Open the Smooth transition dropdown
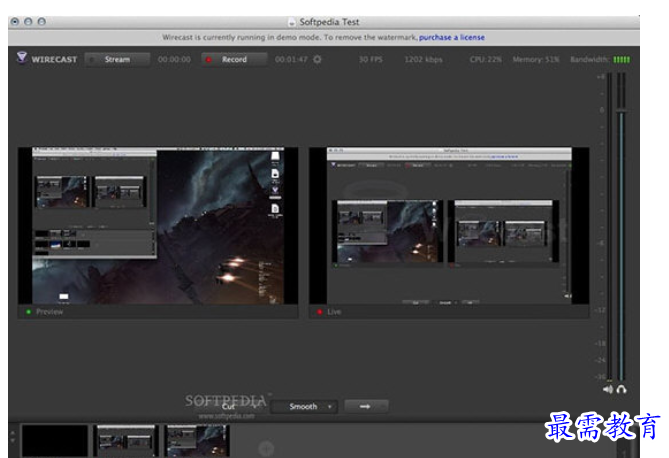669x458 pixels. click(x=304, y=406)
